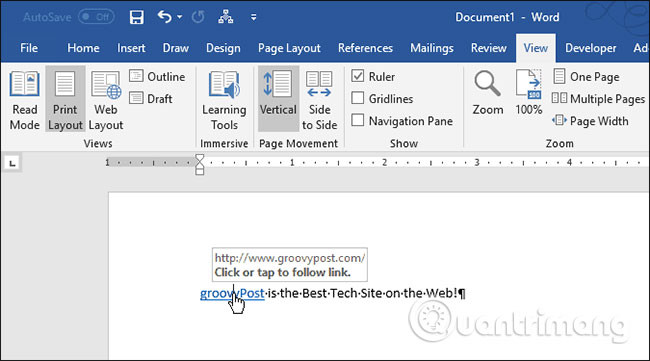This screenshot has width=650, height=361.
Task: Choose Multiple Pages zoom
Action: 599,99
